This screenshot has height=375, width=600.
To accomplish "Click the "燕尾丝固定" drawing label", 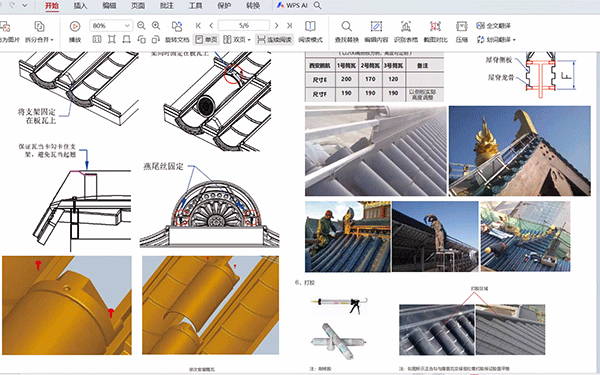I will (x=163, y=166).
